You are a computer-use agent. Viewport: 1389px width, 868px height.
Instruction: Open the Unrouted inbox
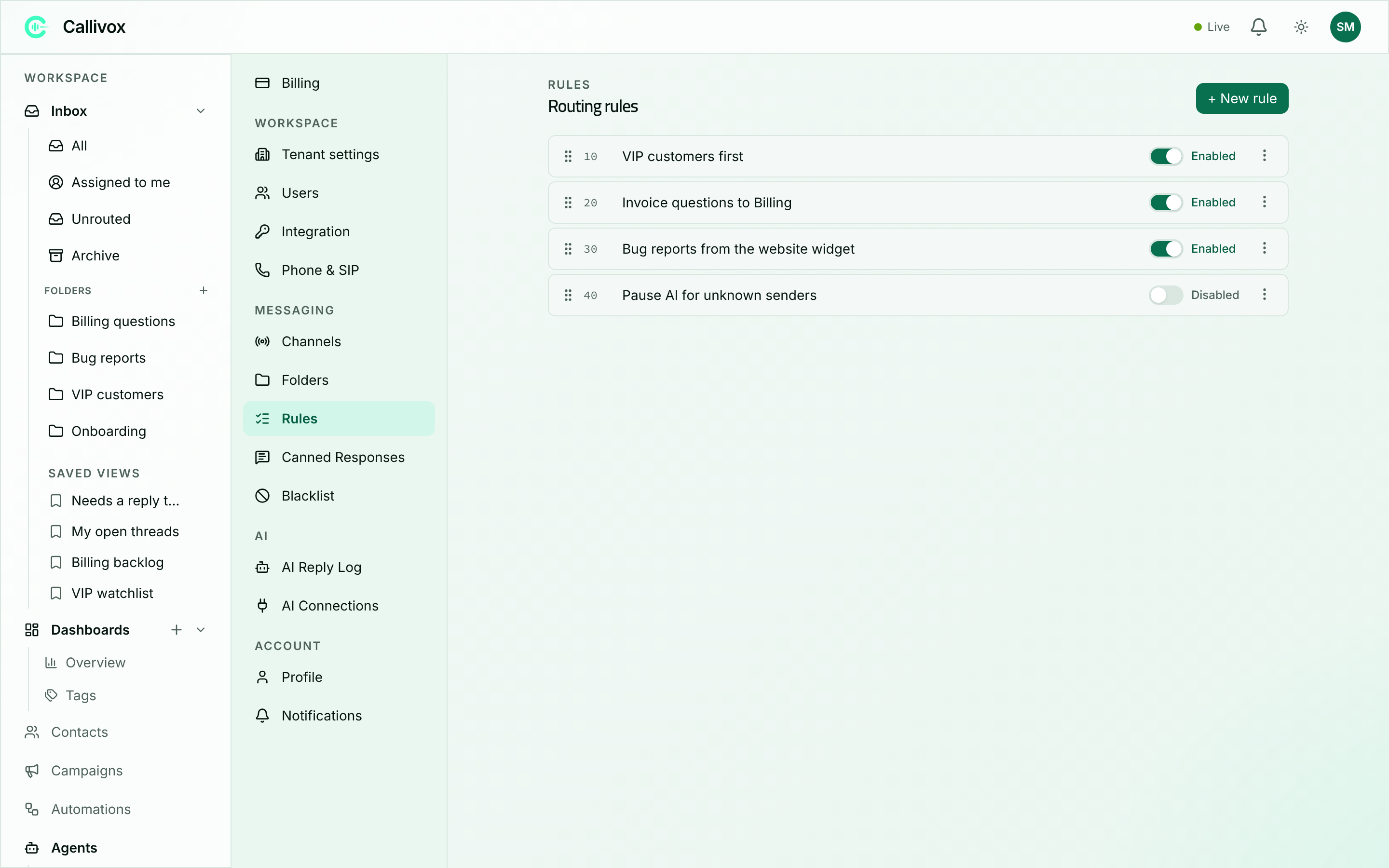pyautogui.click(x=127, y=219)
